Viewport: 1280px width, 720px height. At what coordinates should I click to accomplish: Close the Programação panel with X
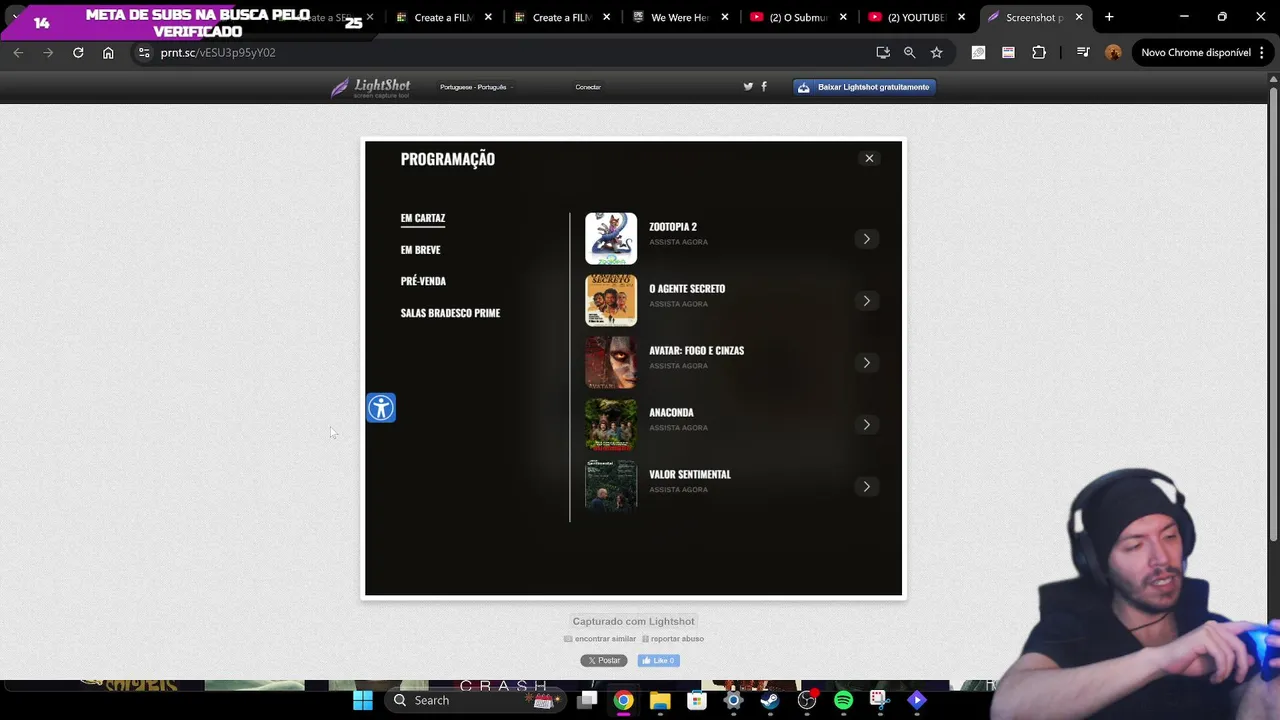coord(869,158)
